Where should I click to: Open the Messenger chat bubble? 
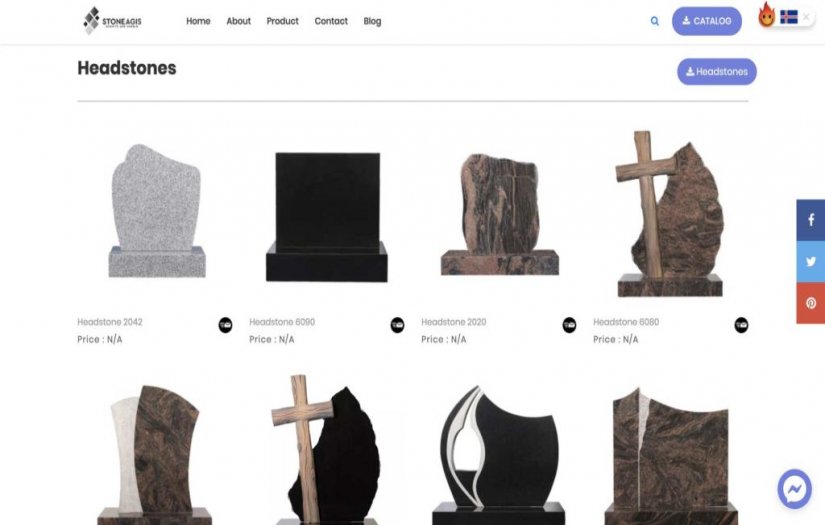pos(794,489)
